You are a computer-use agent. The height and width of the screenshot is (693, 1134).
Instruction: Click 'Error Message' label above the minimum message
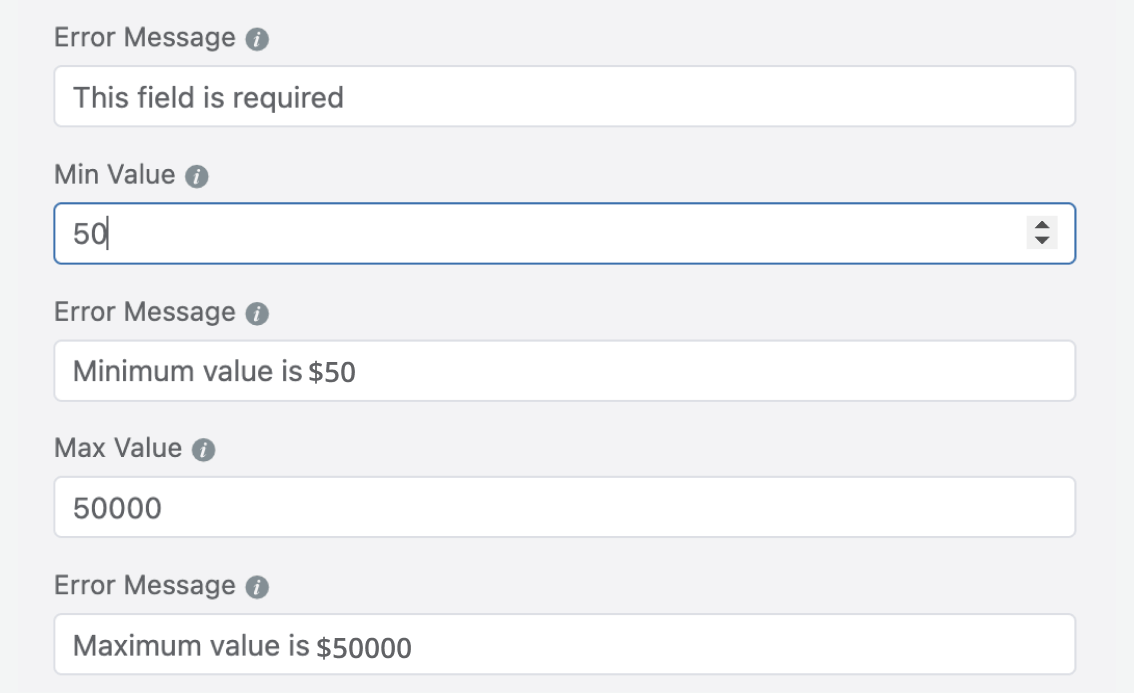click(x=144, y=313)
